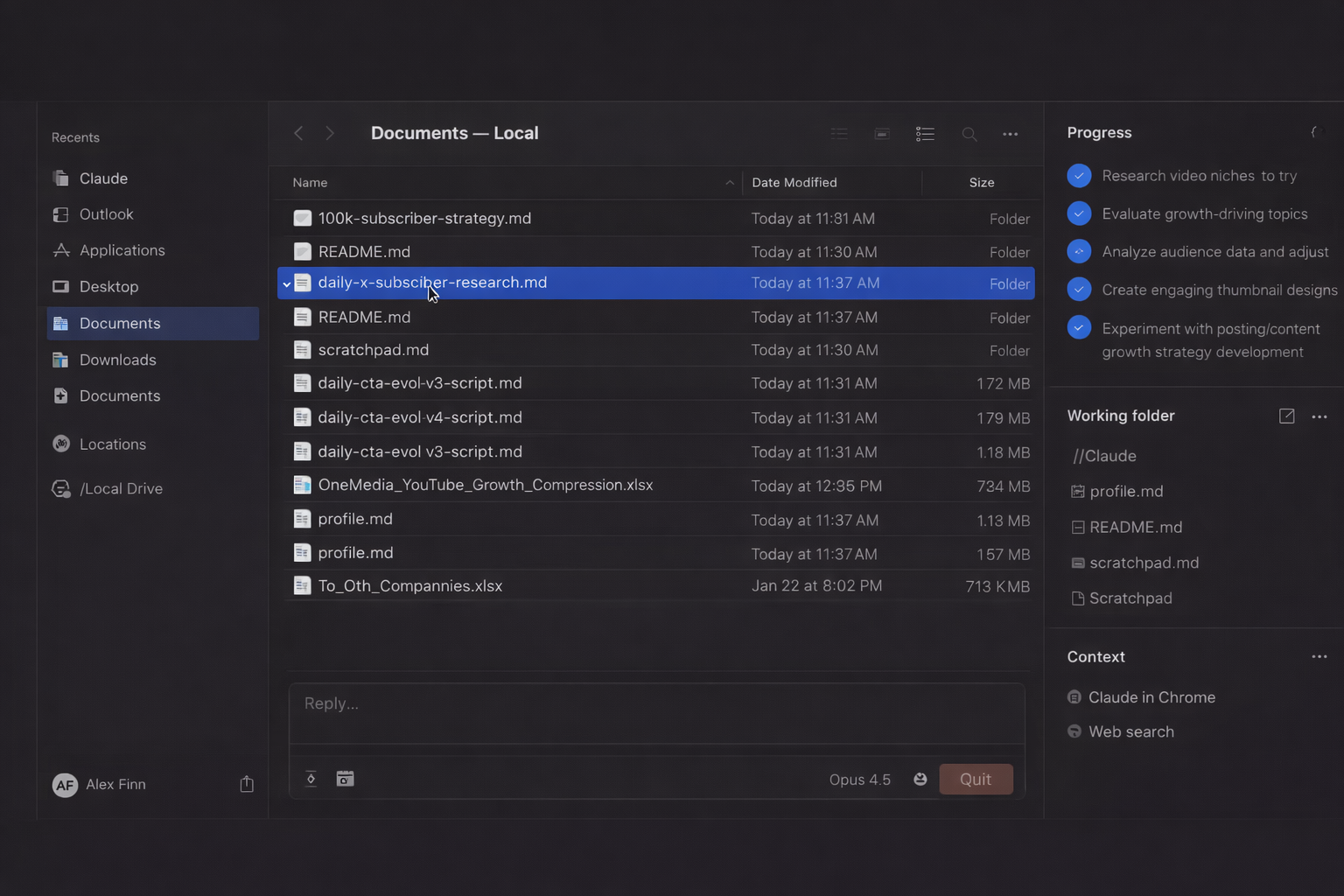Toggle 'Evaluate growth-driving topics' checkmark

point(1079,213)
